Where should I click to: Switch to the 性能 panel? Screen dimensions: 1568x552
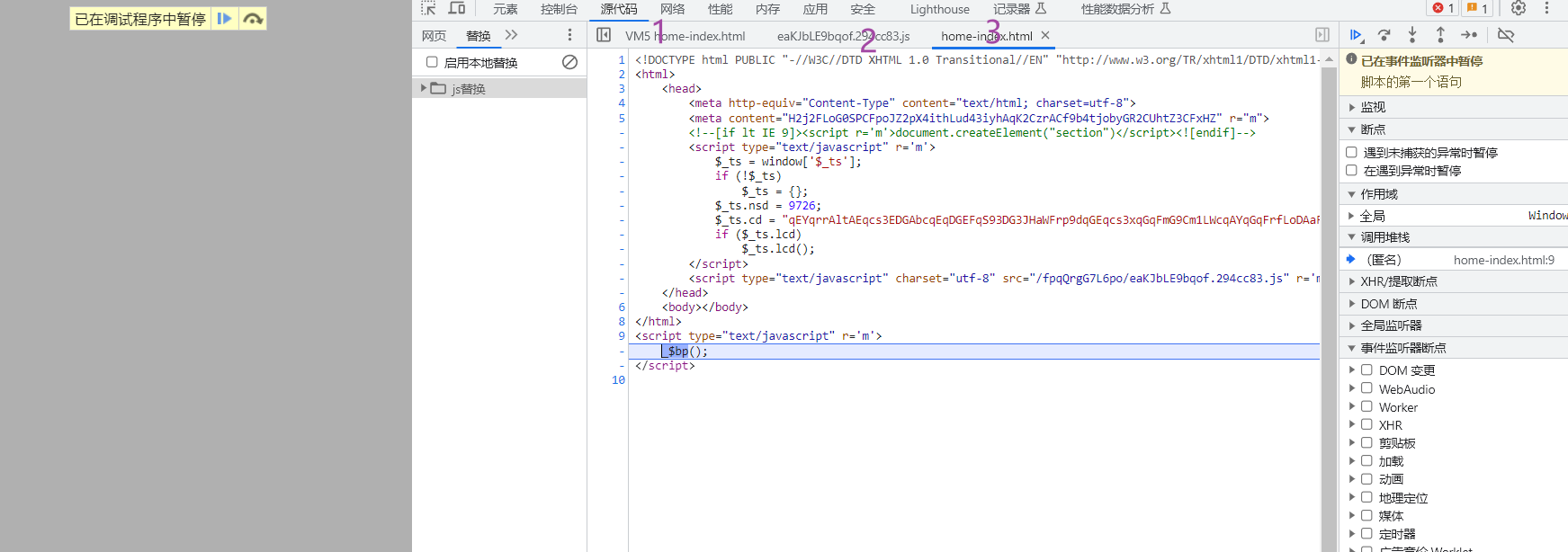pyautogui.click(x=721, y=9)
